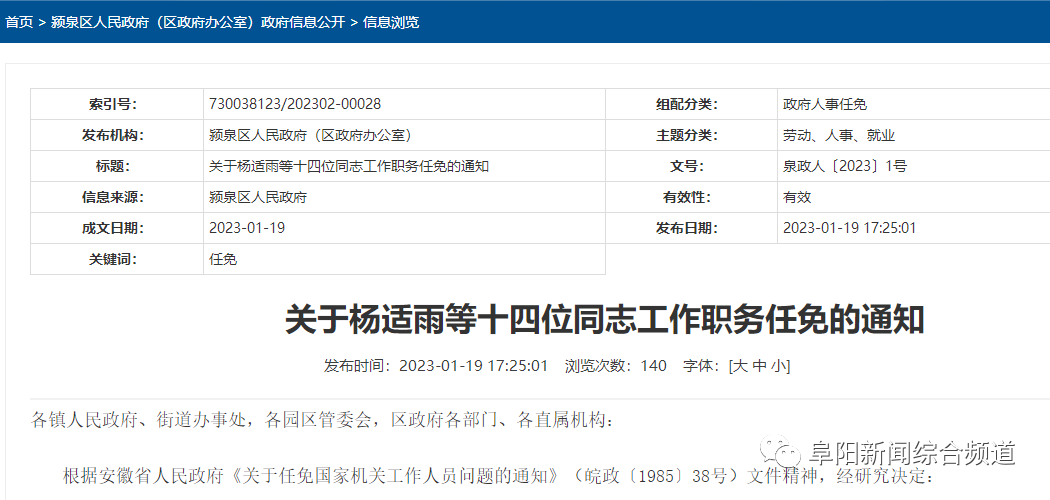Click 发布时间 line under the headline
The image size is (1050, 500).
(436, 365)
